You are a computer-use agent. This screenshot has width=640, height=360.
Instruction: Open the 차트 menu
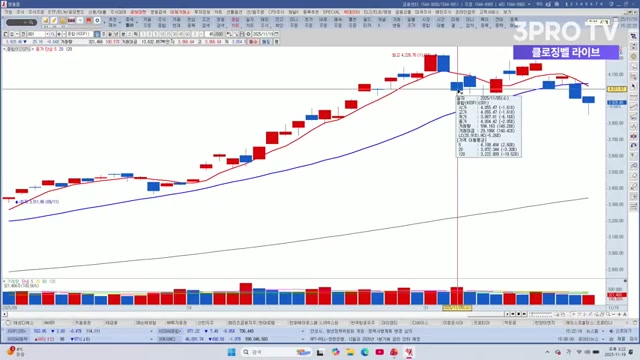(x=218, y=12)
